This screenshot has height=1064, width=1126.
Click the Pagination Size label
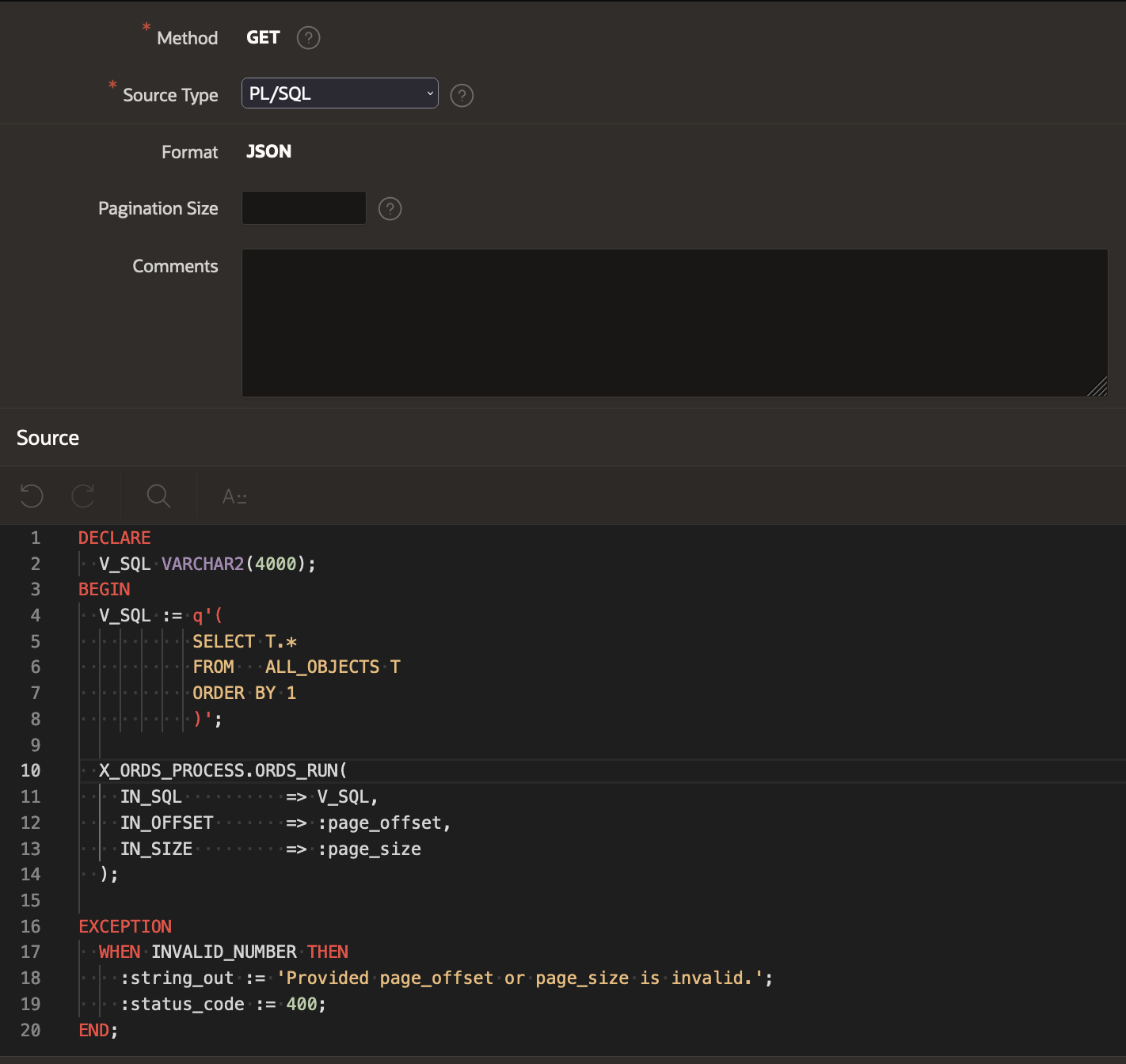pyautogui.click(x=158, y=209)
